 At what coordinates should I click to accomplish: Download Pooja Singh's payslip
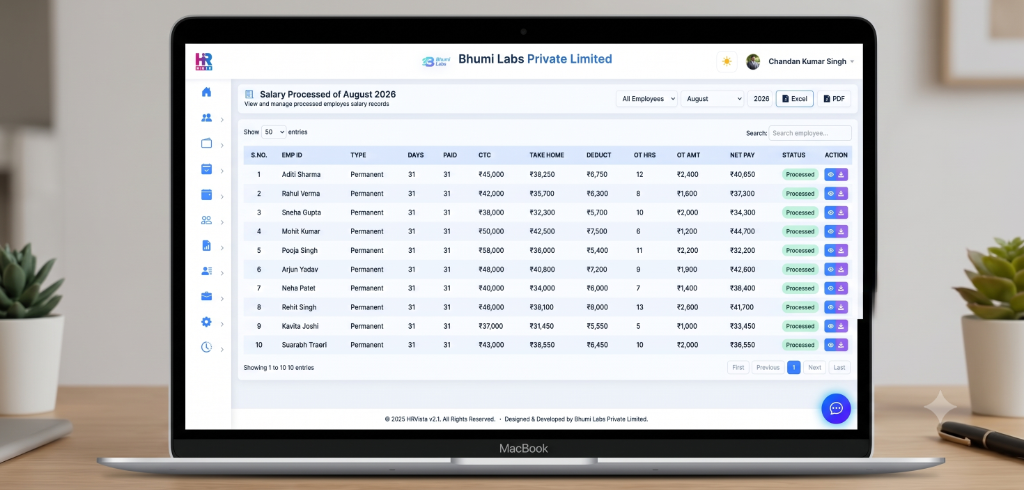tap(842, 250)
